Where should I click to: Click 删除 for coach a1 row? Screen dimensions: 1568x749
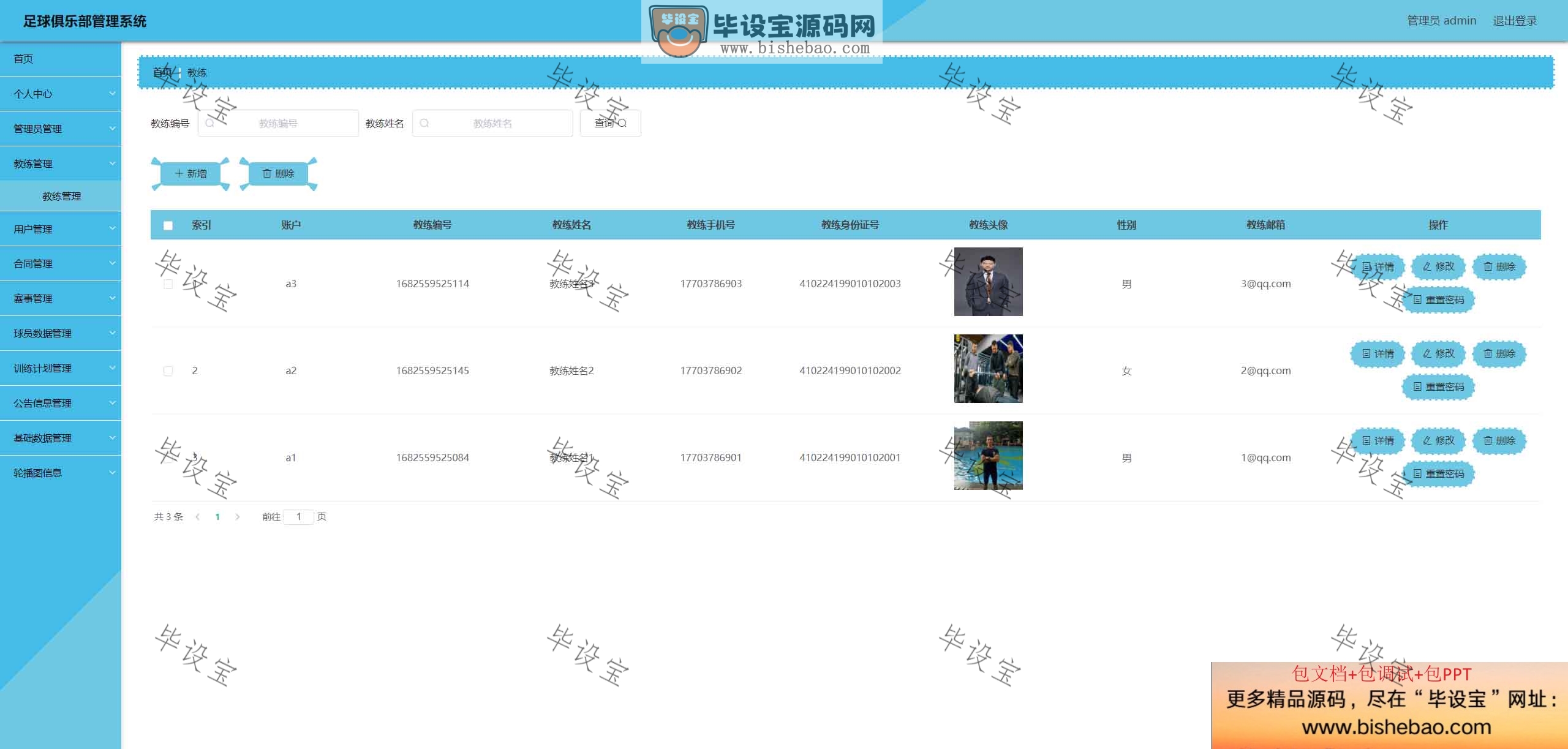click(1499, 440)
